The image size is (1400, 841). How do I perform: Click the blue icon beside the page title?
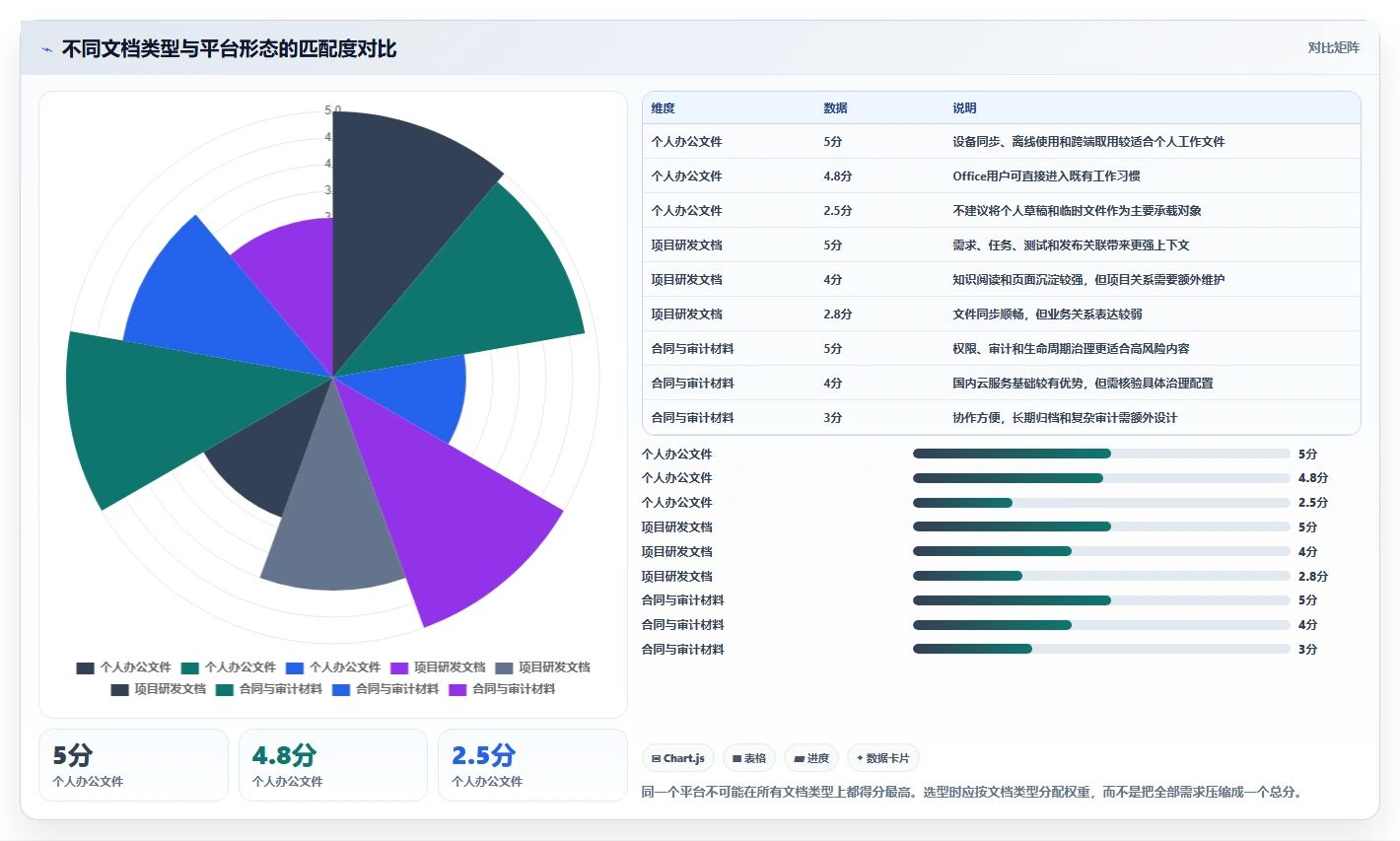46,49
